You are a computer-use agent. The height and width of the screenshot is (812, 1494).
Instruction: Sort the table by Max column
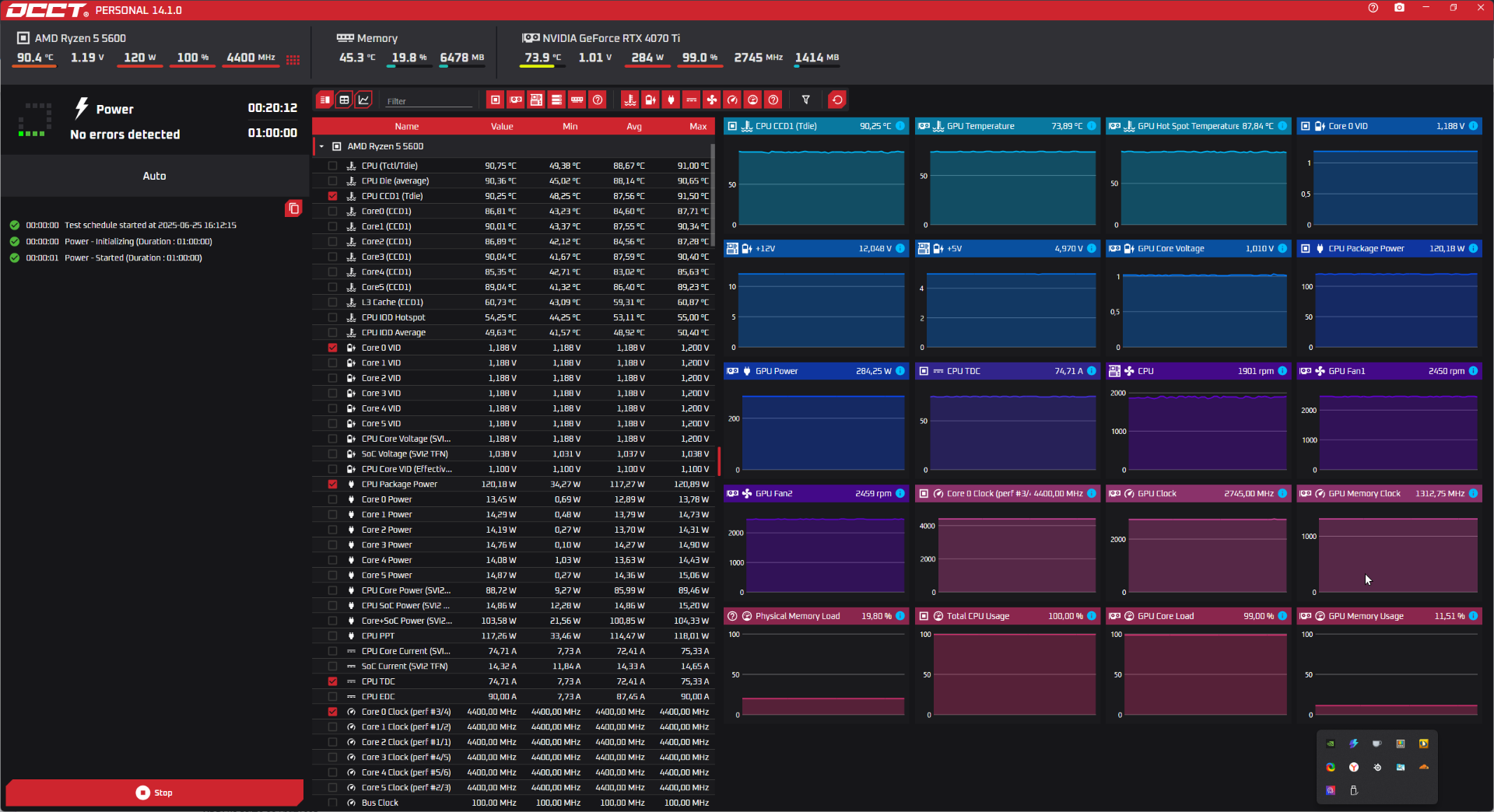tap(698, 127)
